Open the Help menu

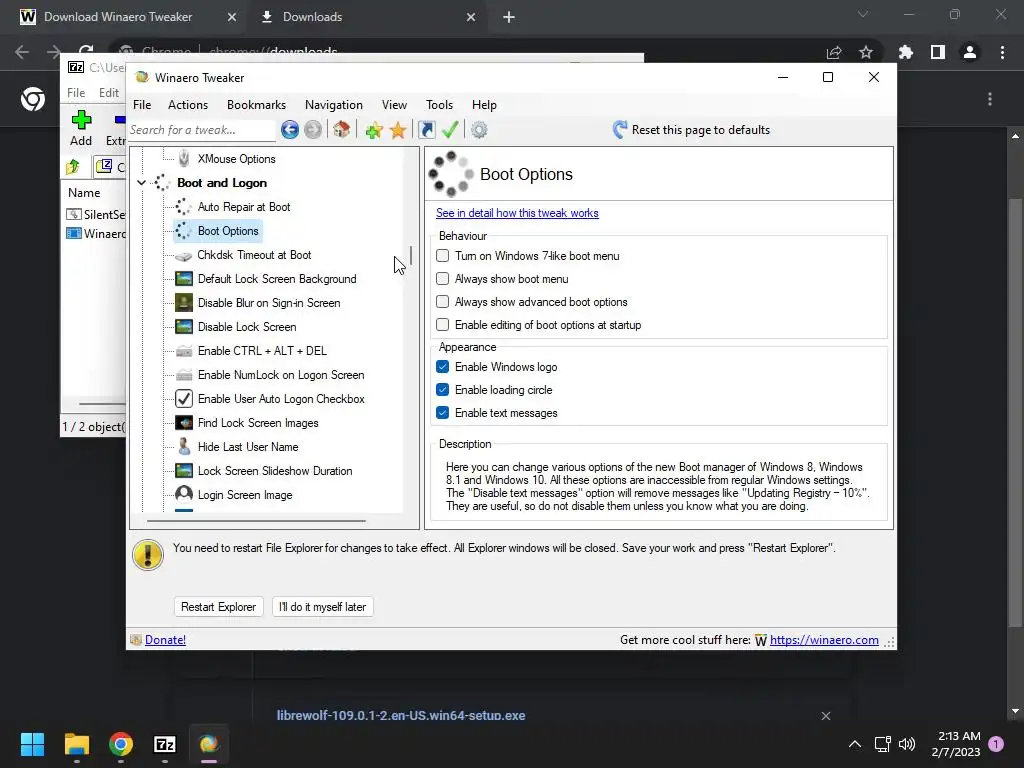[484, 104]
